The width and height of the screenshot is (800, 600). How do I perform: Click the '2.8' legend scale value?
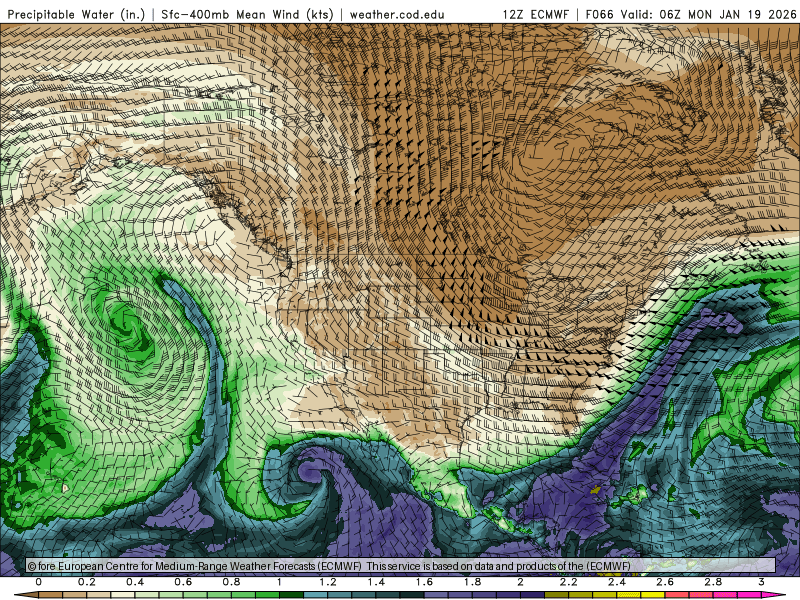coord(713,582)
